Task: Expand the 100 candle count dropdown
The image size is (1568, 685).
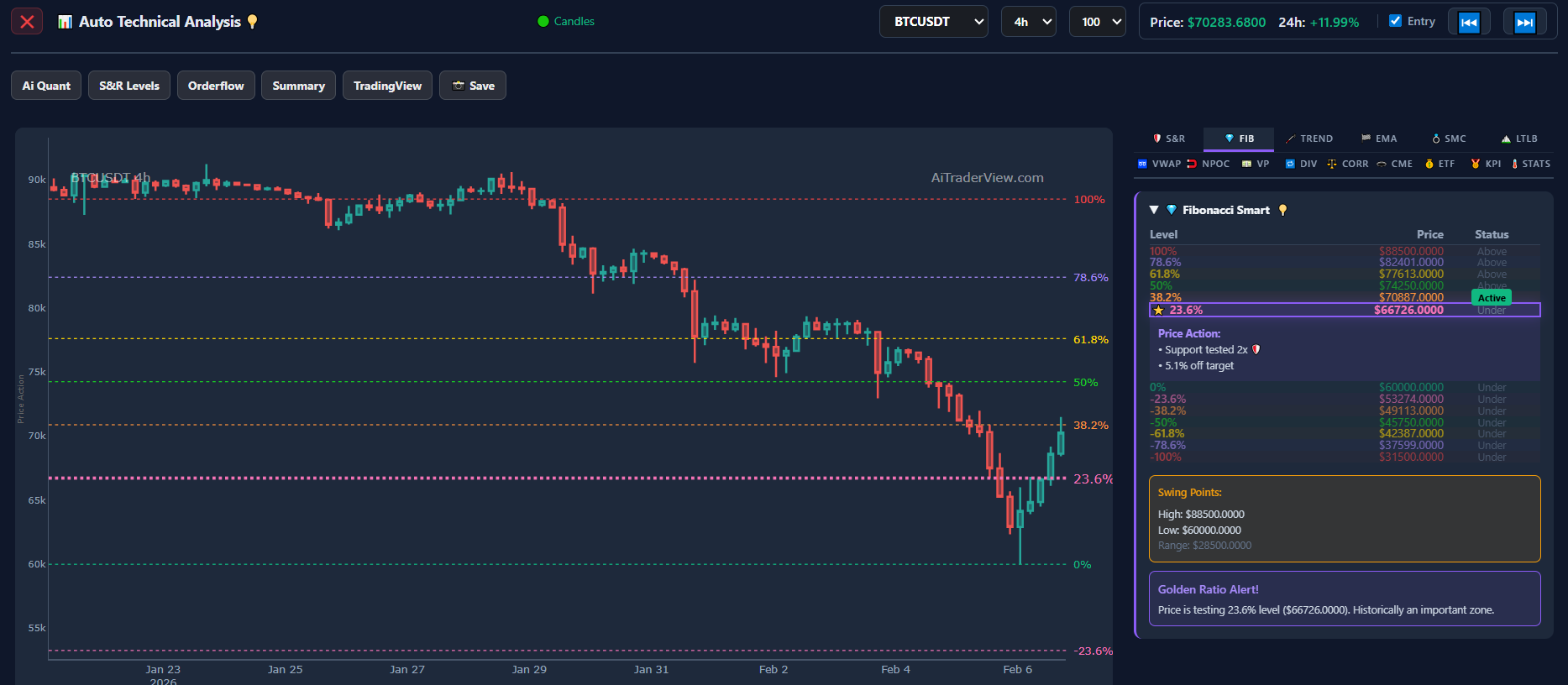Action: 1097,22
